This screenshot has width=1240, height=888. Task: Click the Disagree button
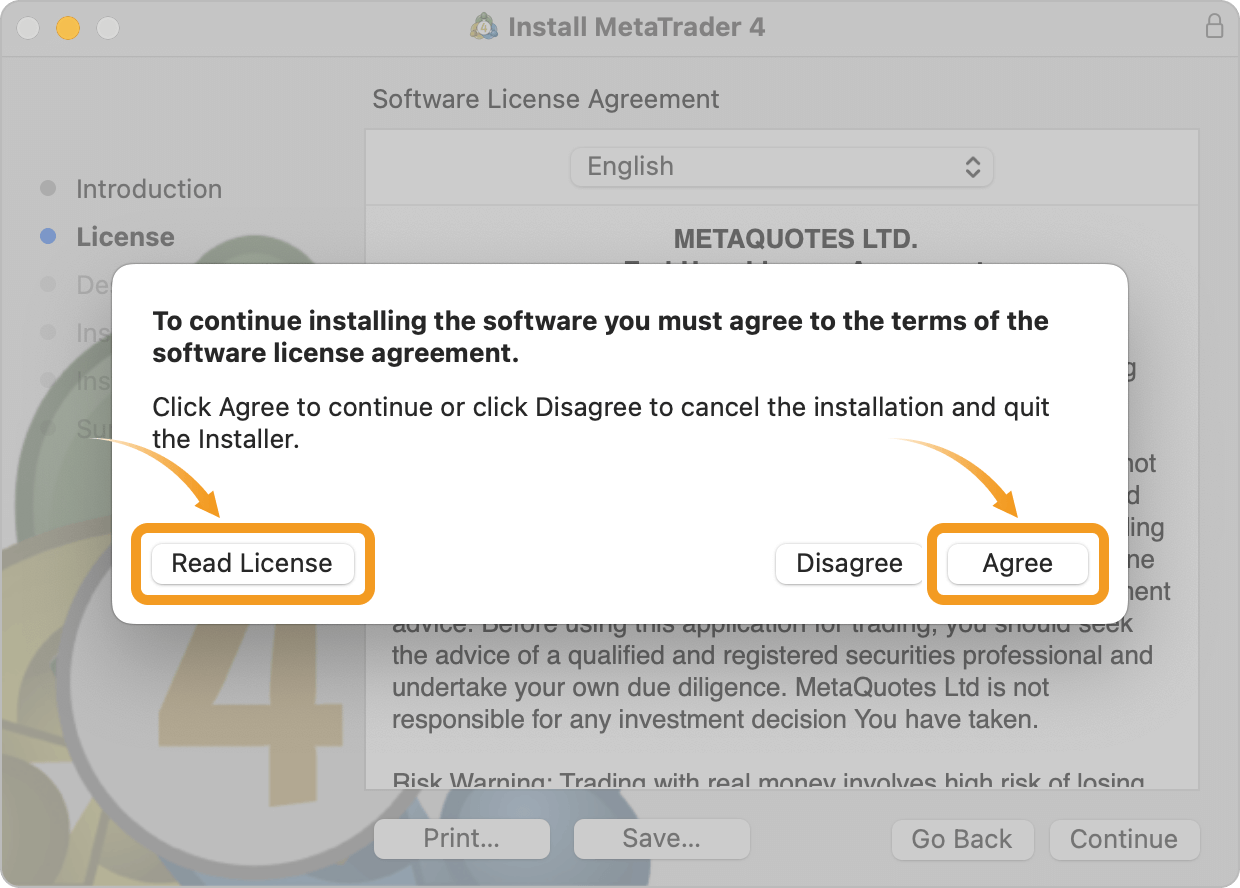coord(849,563)
